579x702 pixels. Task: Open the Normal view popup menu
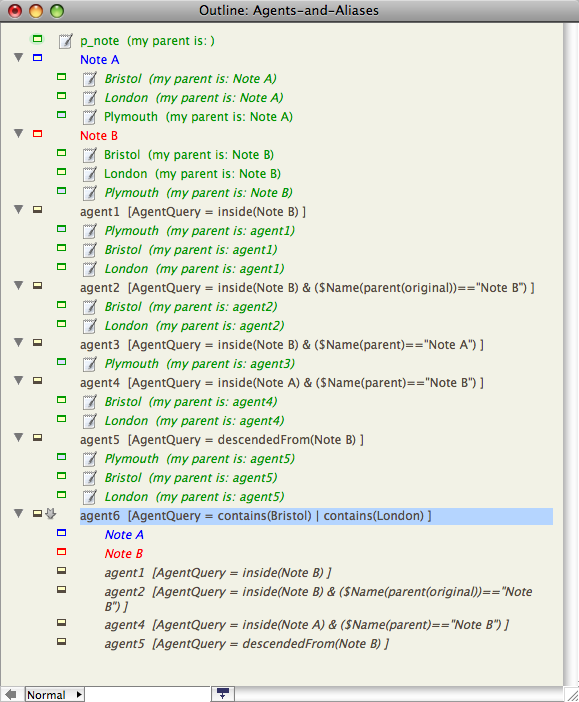click(x=55, y=694)
